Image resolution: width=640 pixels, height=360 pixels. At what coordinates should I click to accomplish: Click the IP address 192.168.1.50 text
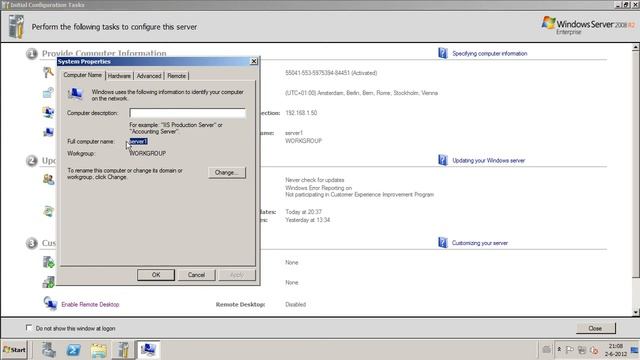point(301,113)
